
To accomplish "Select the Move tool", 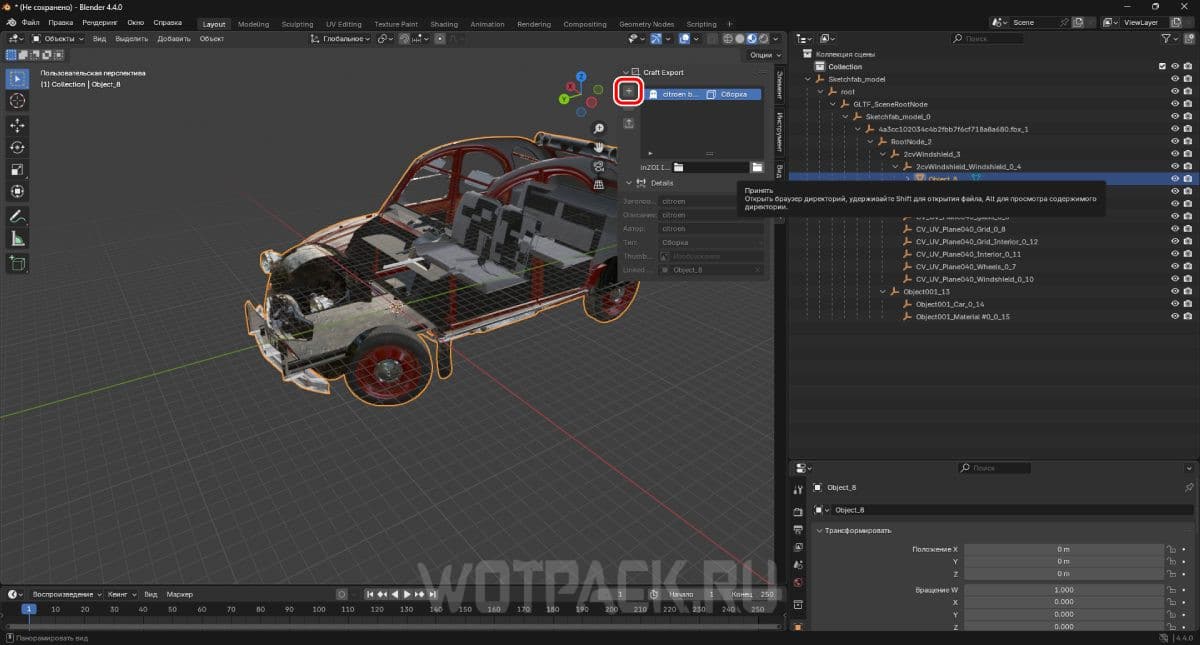I will (17, 125).
